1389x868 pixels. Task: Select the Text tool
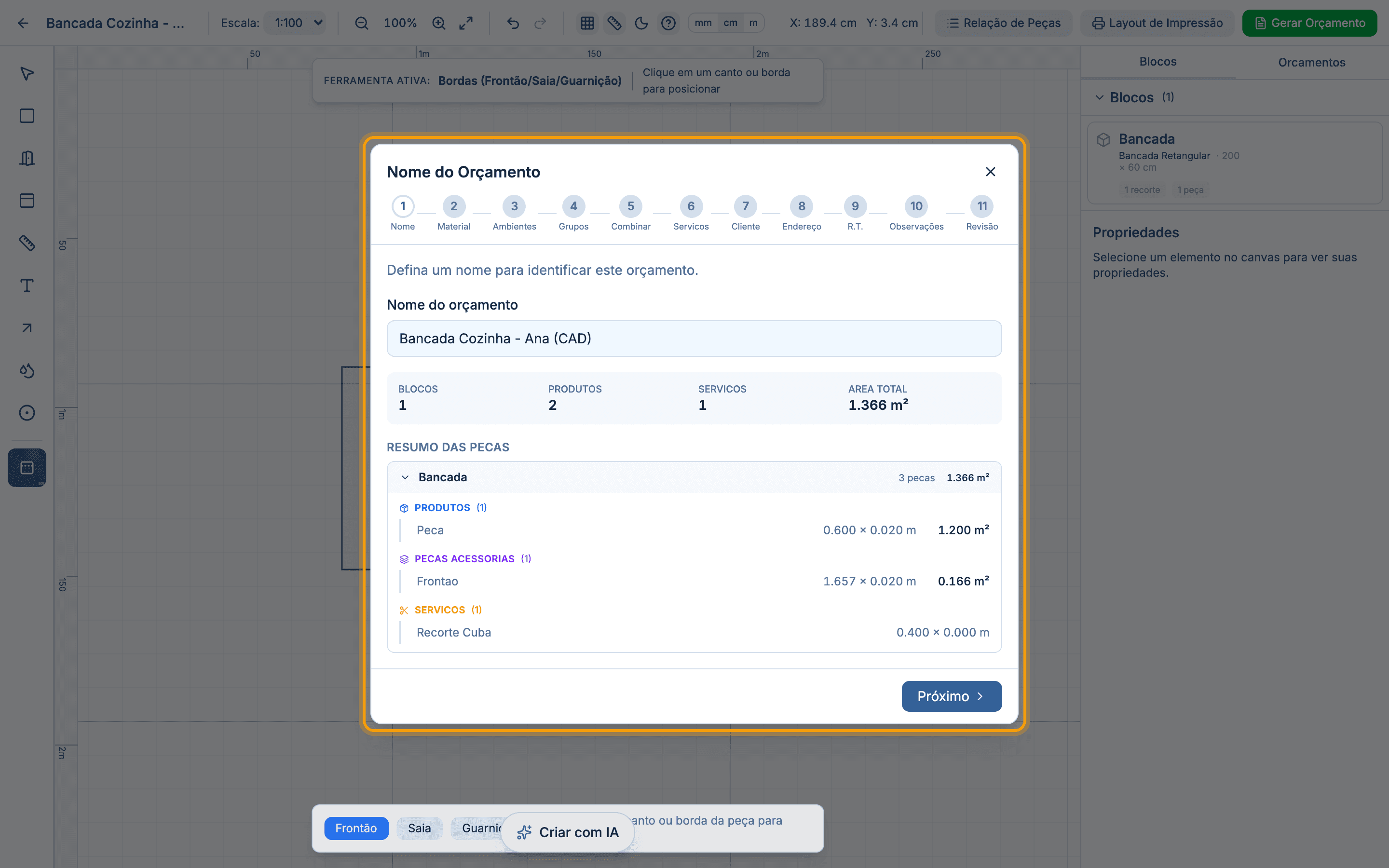click(27, 285)
